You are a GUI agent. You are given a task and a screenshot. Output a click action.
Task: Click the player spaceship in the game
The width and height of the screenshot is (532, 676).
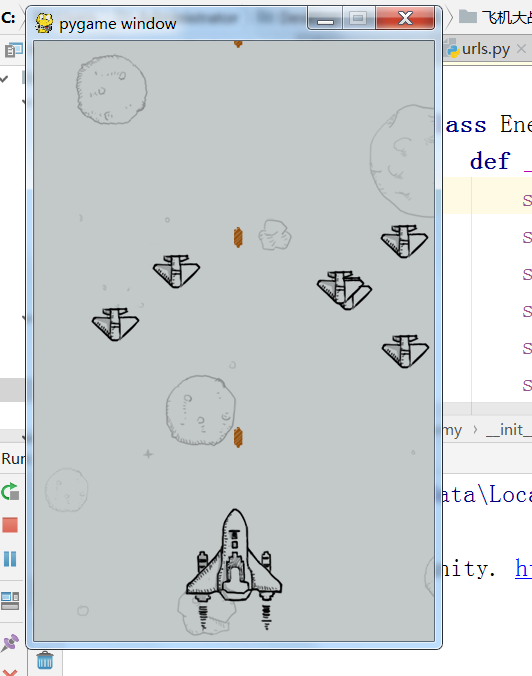[x=234, y=558]
